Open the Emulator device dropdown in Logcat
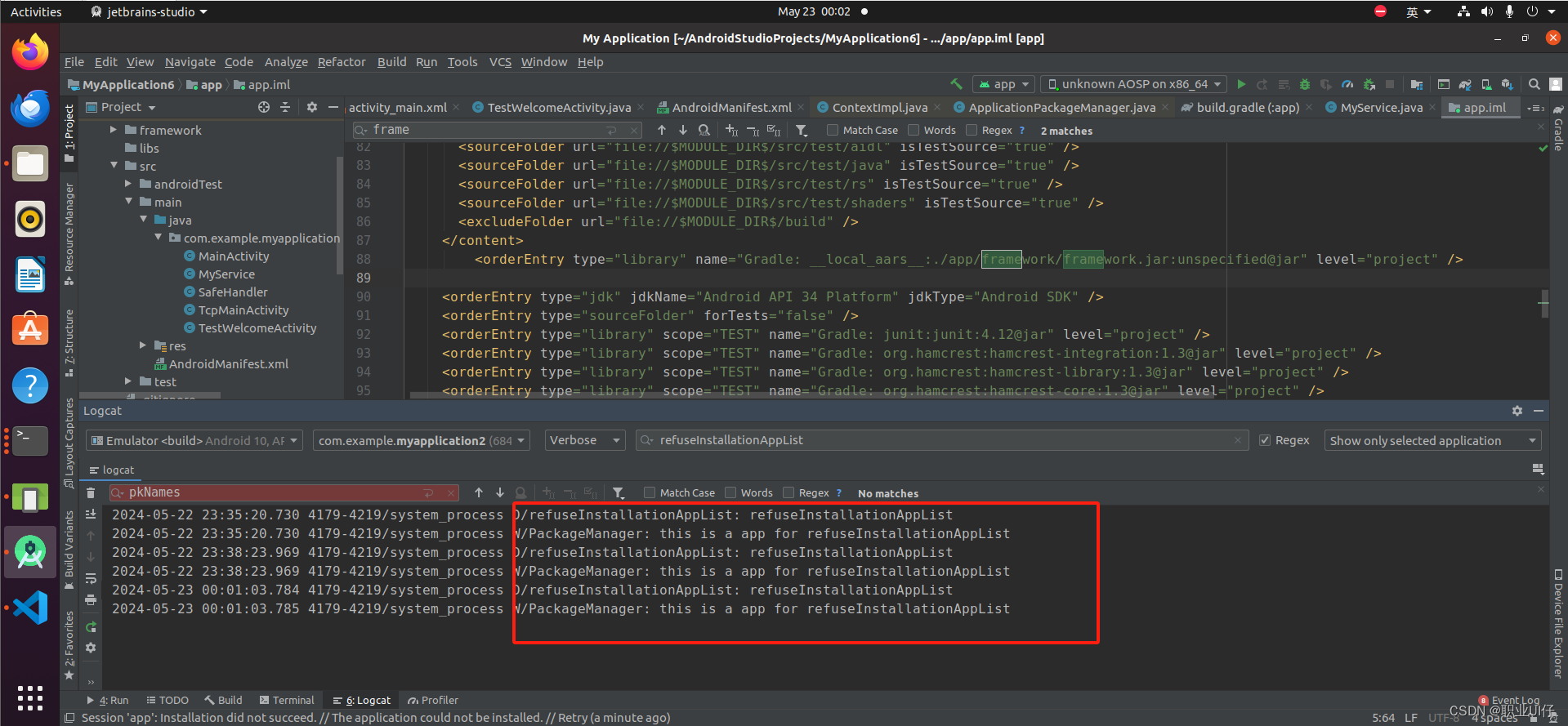Image resolution: width=1568 pixels, height=726 pixels. [x=194, y=440]
